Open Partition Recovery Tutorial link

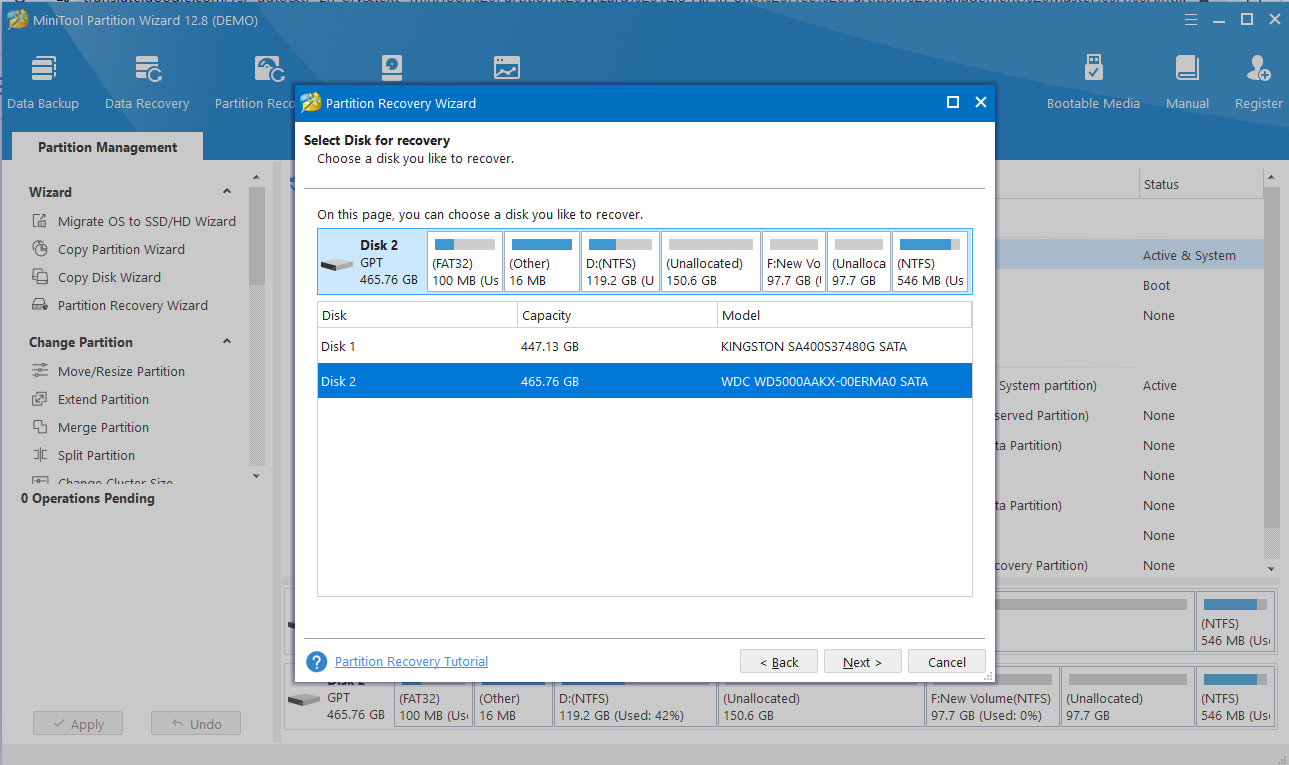pos(412,662)
